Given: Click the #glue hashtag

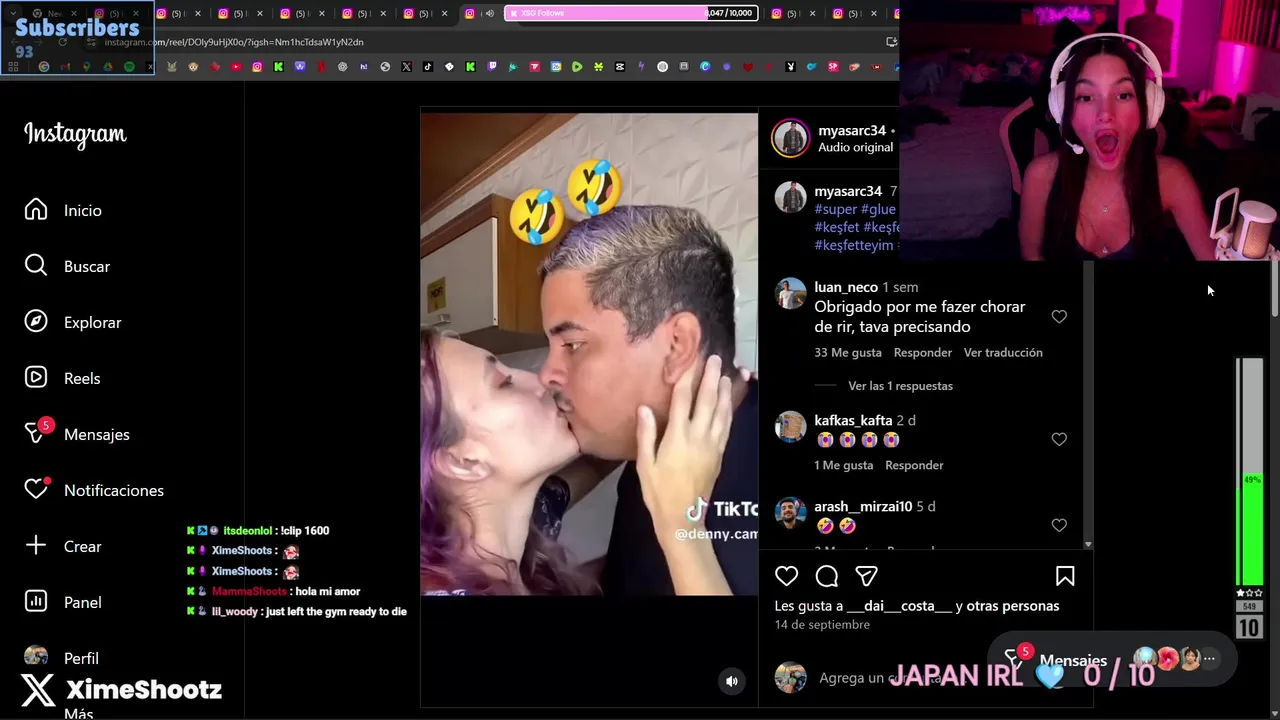Looking at the screenshot, I should (x=878, y=209).
